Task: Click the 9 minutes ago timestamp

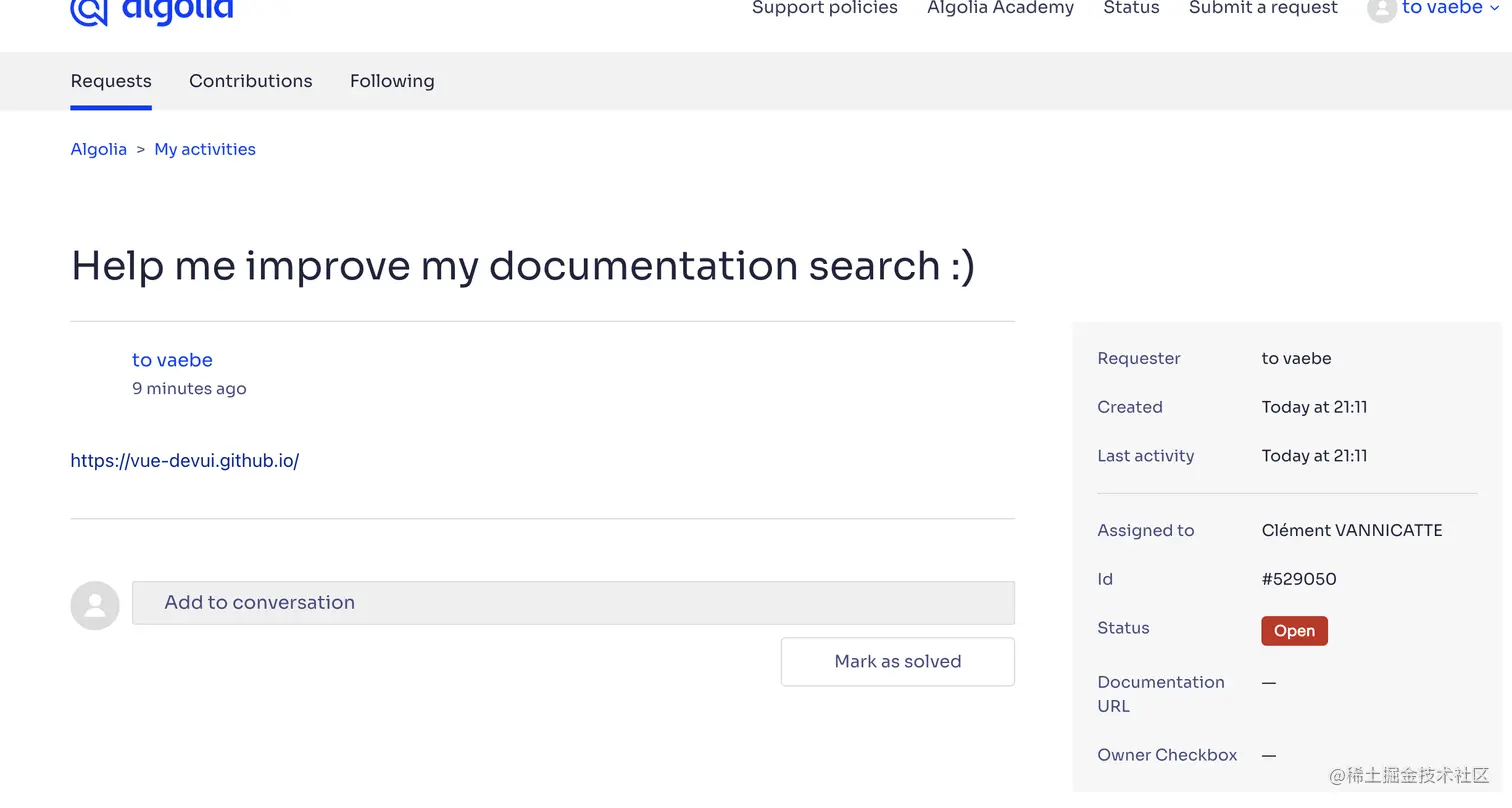Action: tap(189, 389)
